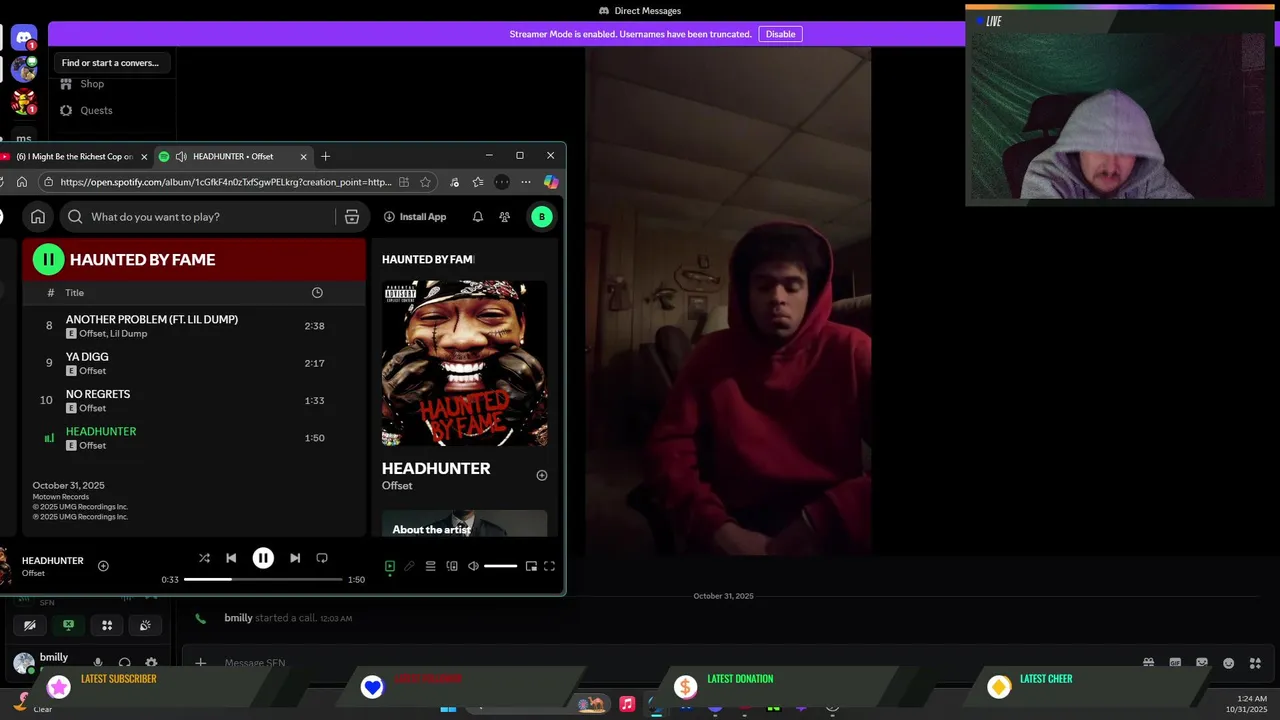Viewport: 1280px width, 720px height.
Task: Open Find or start a conversation box
Action: (110, 63)
